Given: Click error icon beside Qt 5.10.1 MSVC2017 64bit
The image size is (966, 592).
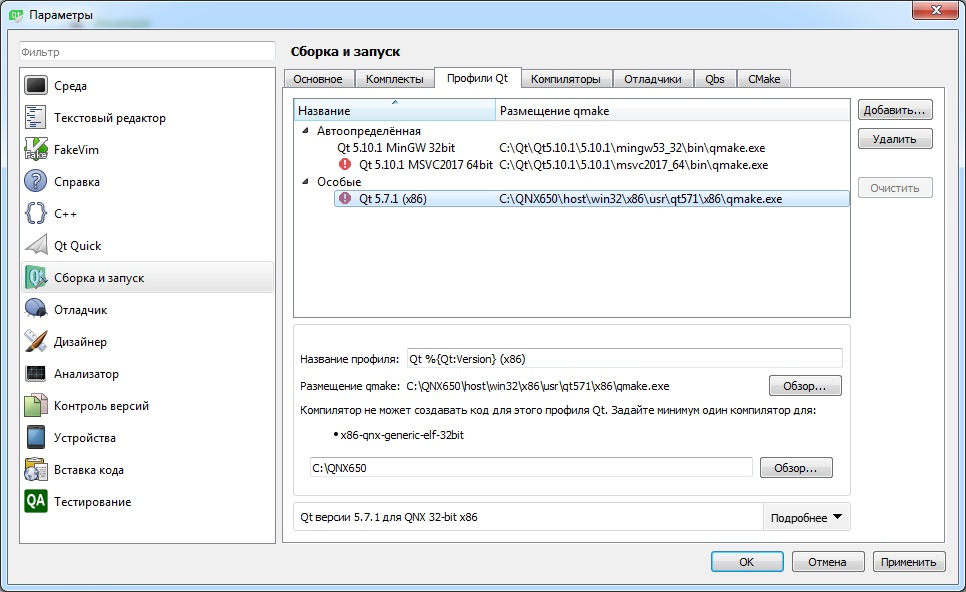Looking at the screenshot, I should [x=345, y=164].
